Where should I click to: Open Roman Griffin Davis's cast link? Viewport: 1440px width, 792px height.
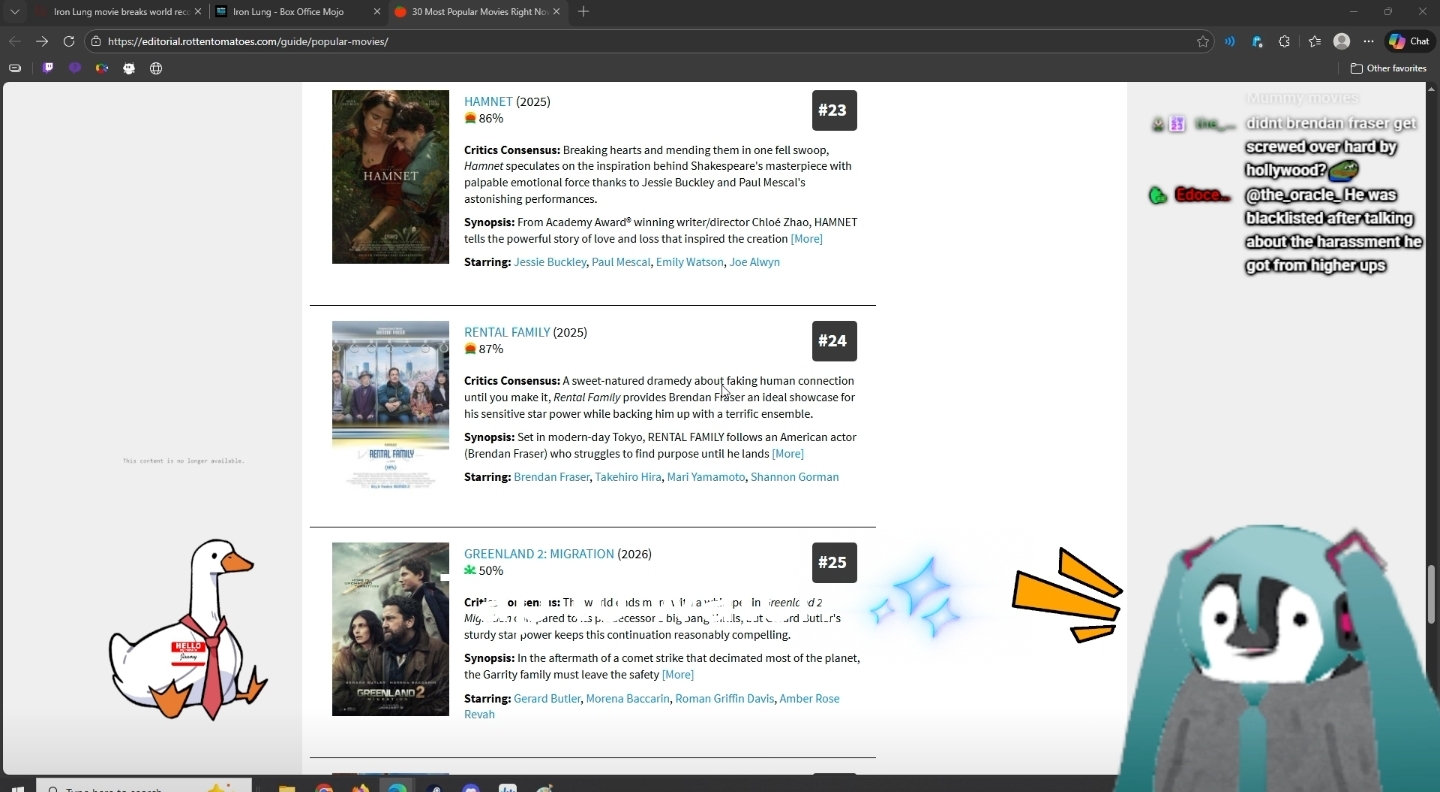click(x=725, y=699)
